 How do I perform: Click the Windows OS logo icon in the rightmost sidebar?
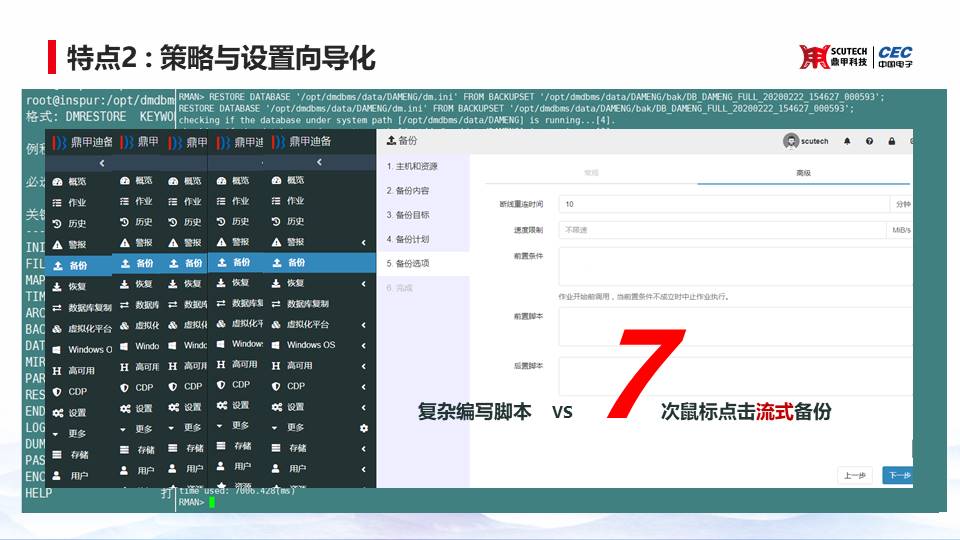[277, 345]
